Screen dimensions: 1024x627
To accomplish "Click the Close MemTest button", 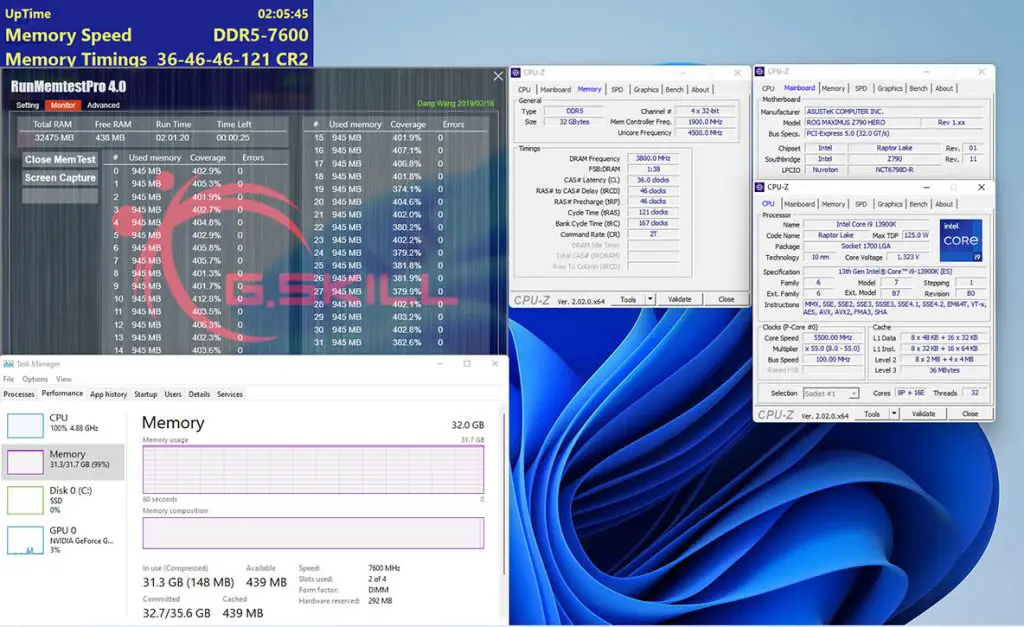I will 60,159.
